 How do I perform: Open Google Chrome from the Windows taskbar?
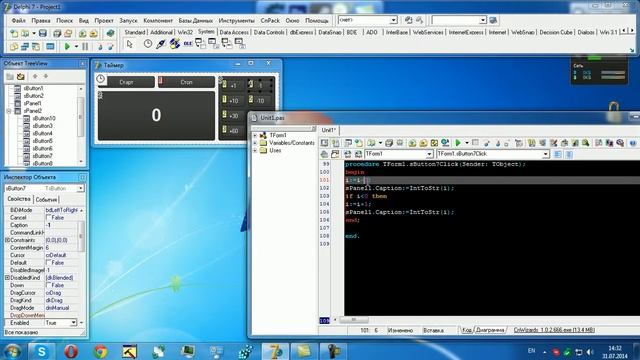(100, 351)
